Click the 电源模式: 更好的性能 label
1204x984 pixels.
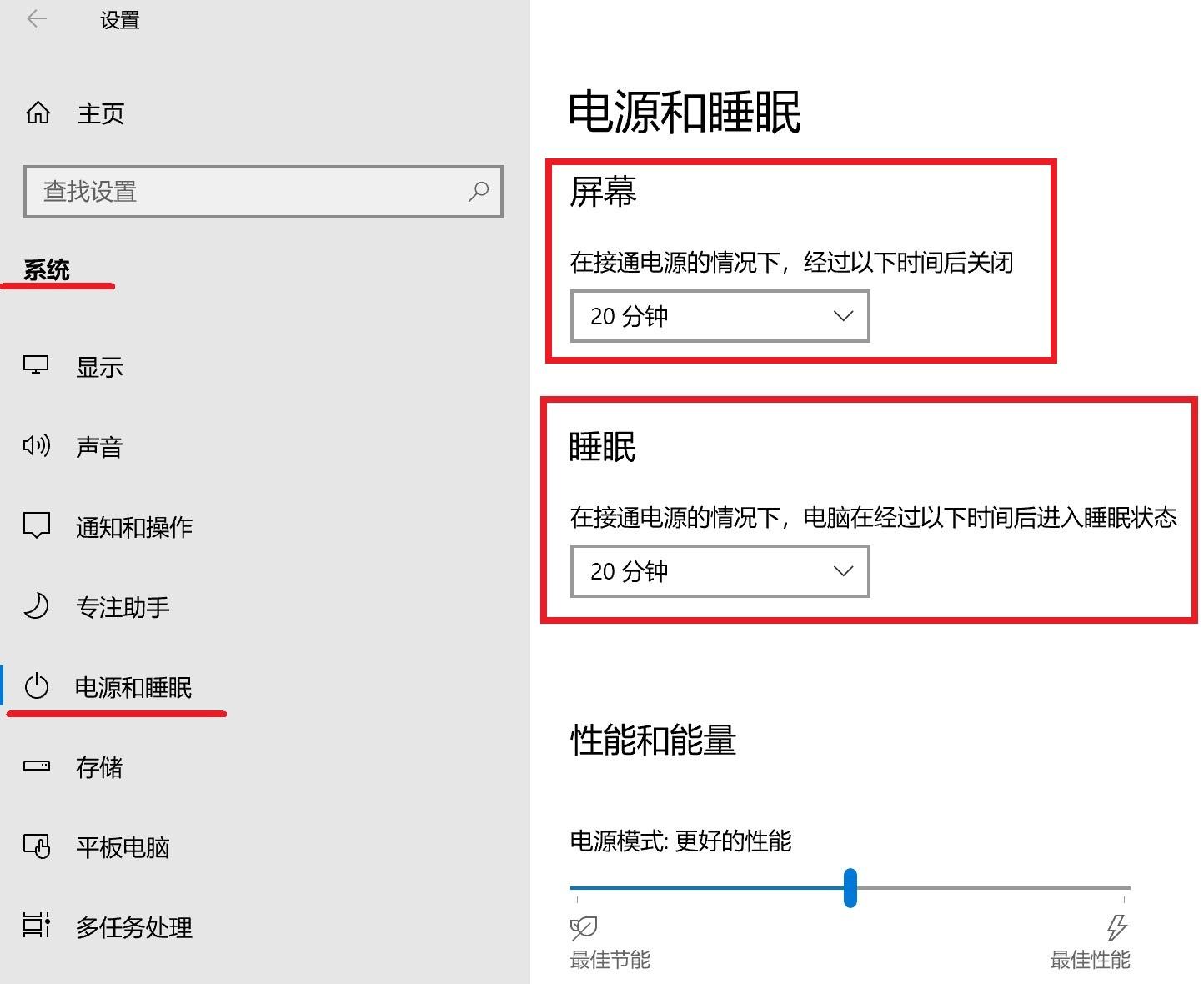[680, 841]
